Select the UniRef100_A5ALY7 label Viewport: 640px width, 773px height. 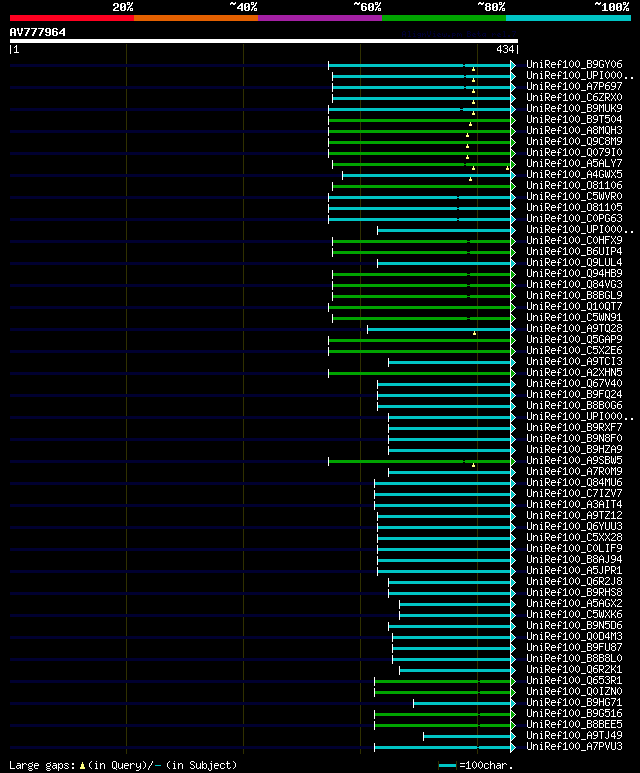[x=574, y=164]
